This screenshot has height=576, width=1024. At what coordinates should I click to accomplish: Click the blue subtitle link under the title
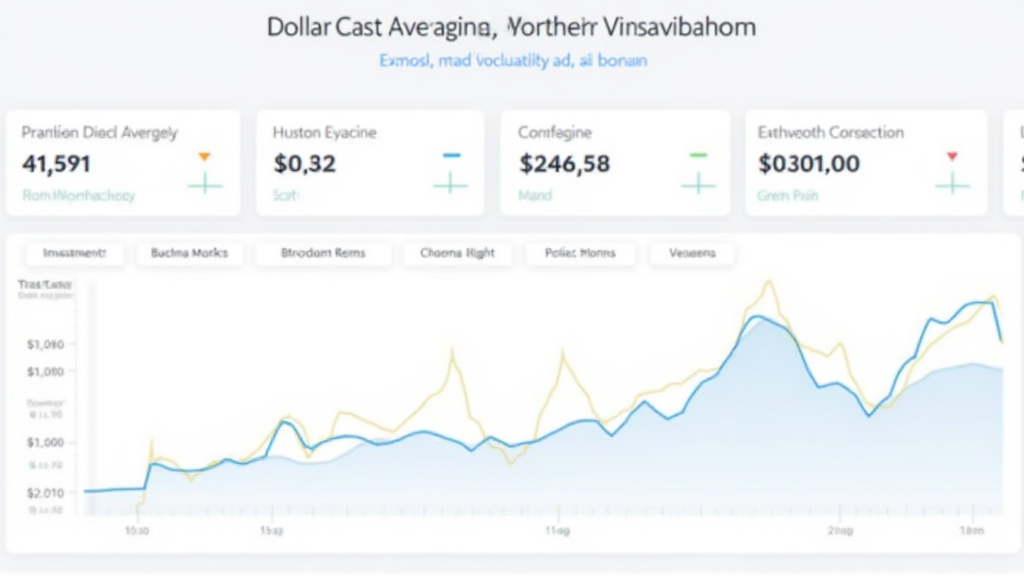(x=512, y=61)
